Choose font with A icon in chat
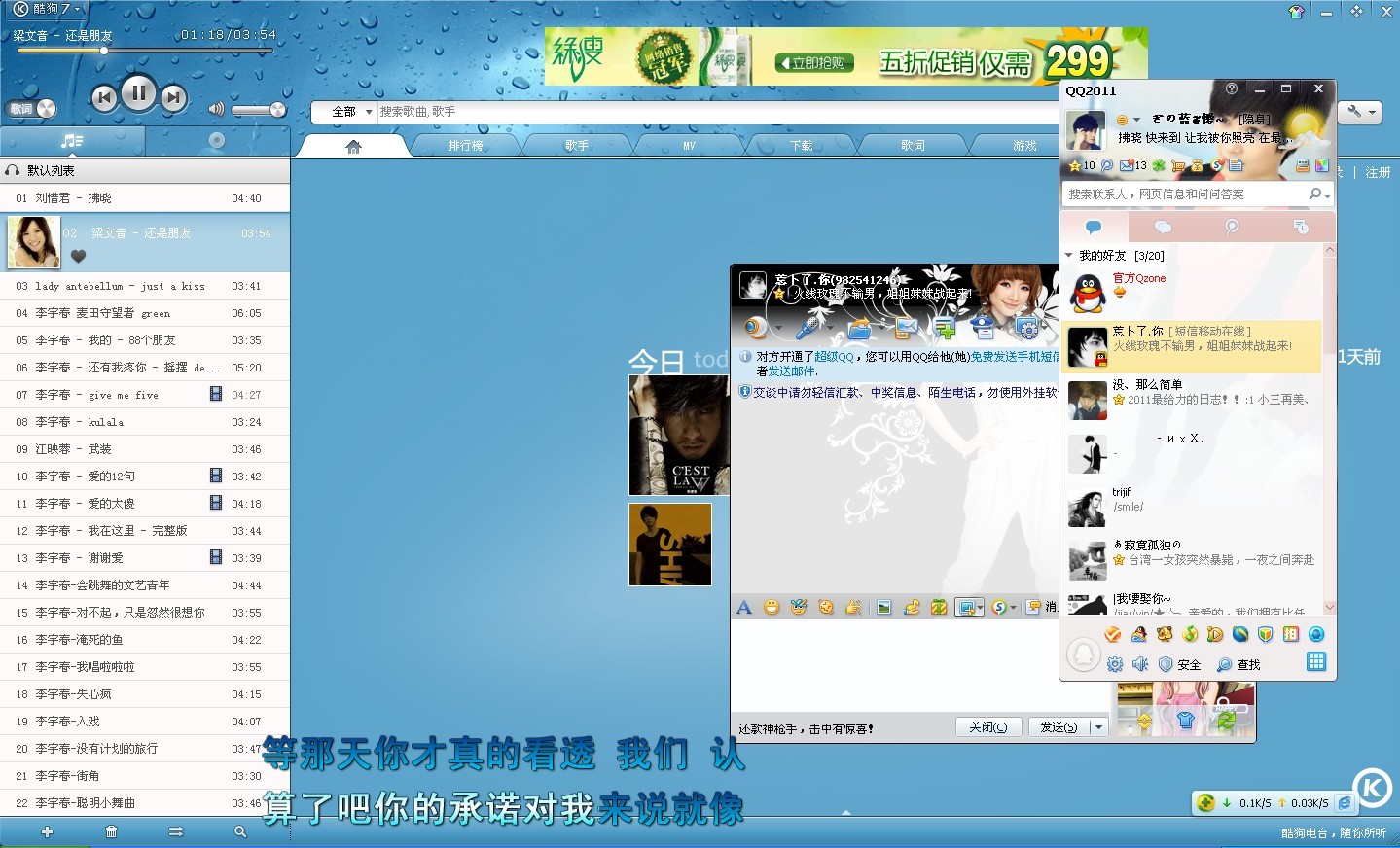The height and width of the screenshot is (848, 1400). 744,607
